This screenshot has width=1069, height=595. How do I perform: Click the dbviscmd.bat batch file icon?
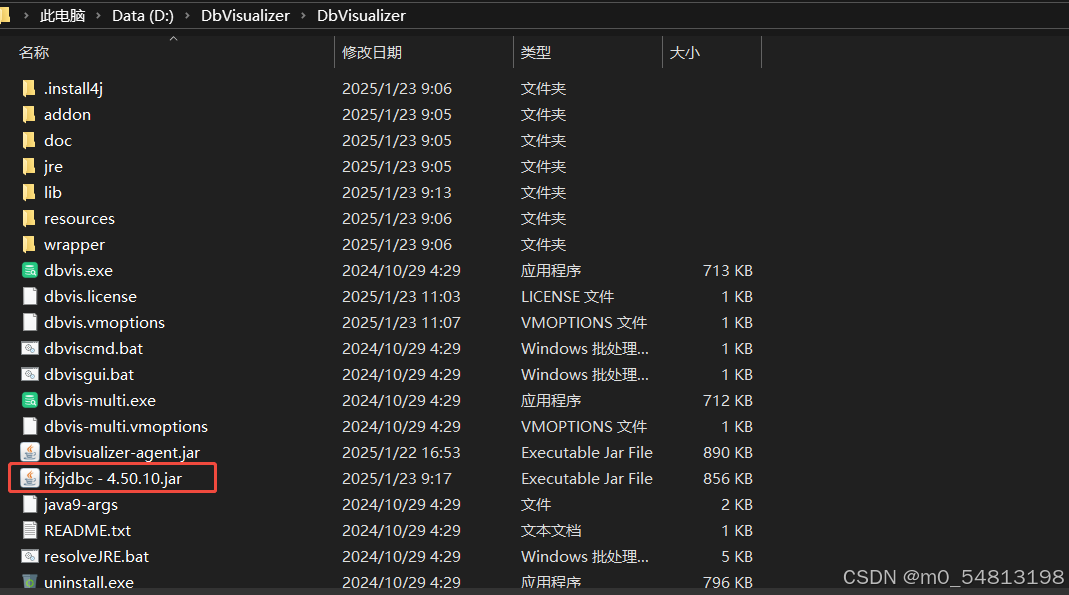click(29, 348)
